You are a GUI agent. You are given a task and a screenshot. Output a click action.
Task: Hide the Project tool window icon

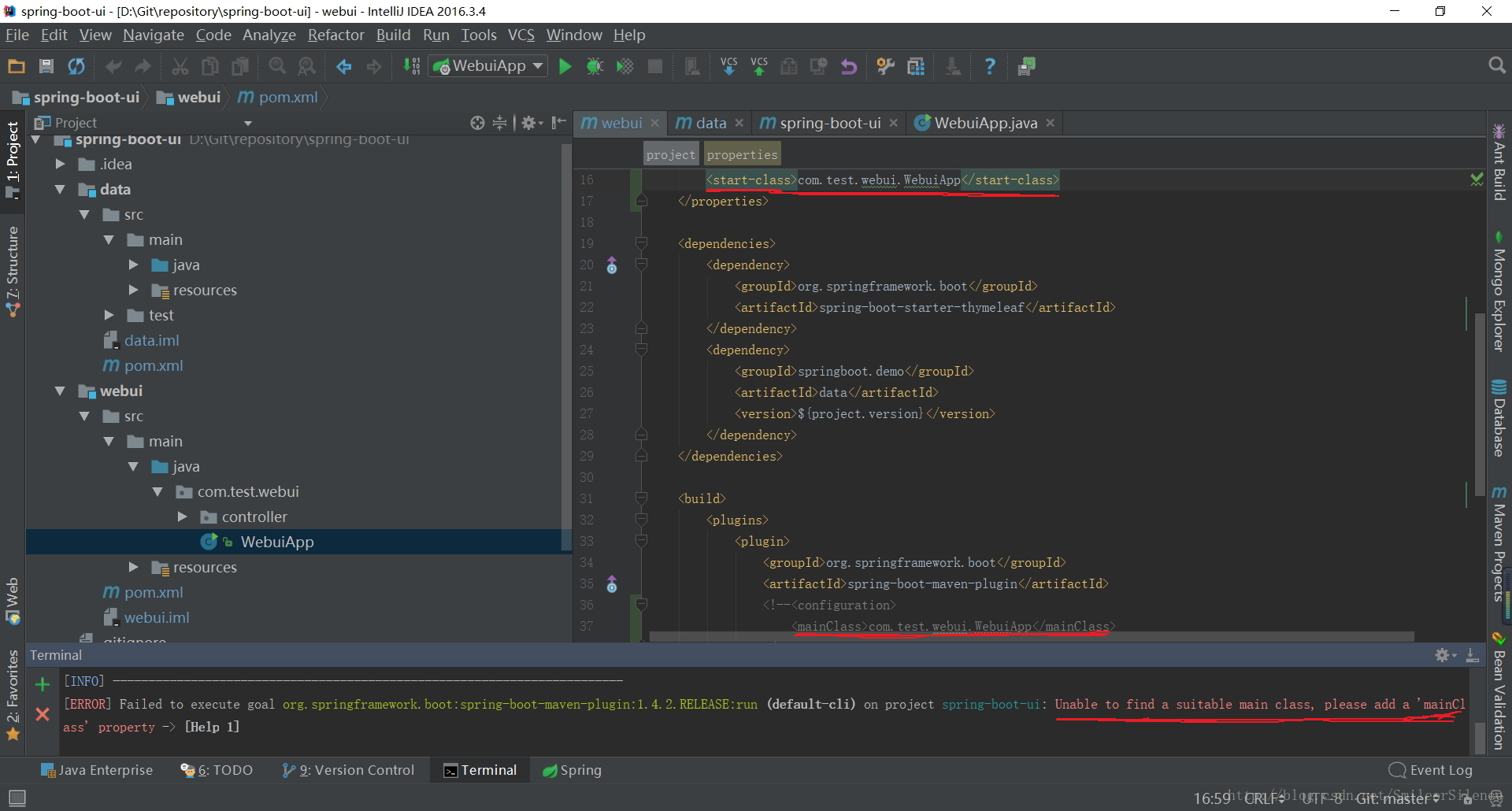pos(558,123)
